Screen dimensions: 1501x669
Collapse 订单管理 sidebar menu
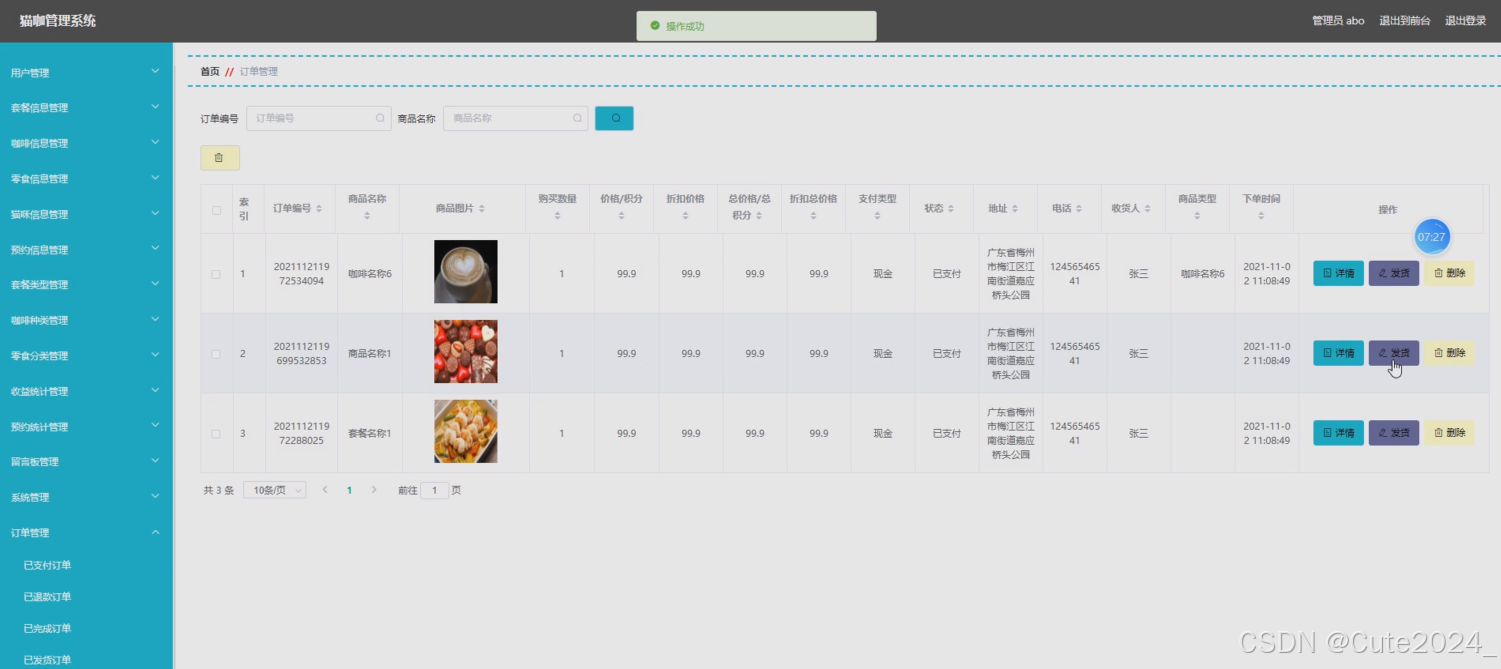tap(86, 533)
